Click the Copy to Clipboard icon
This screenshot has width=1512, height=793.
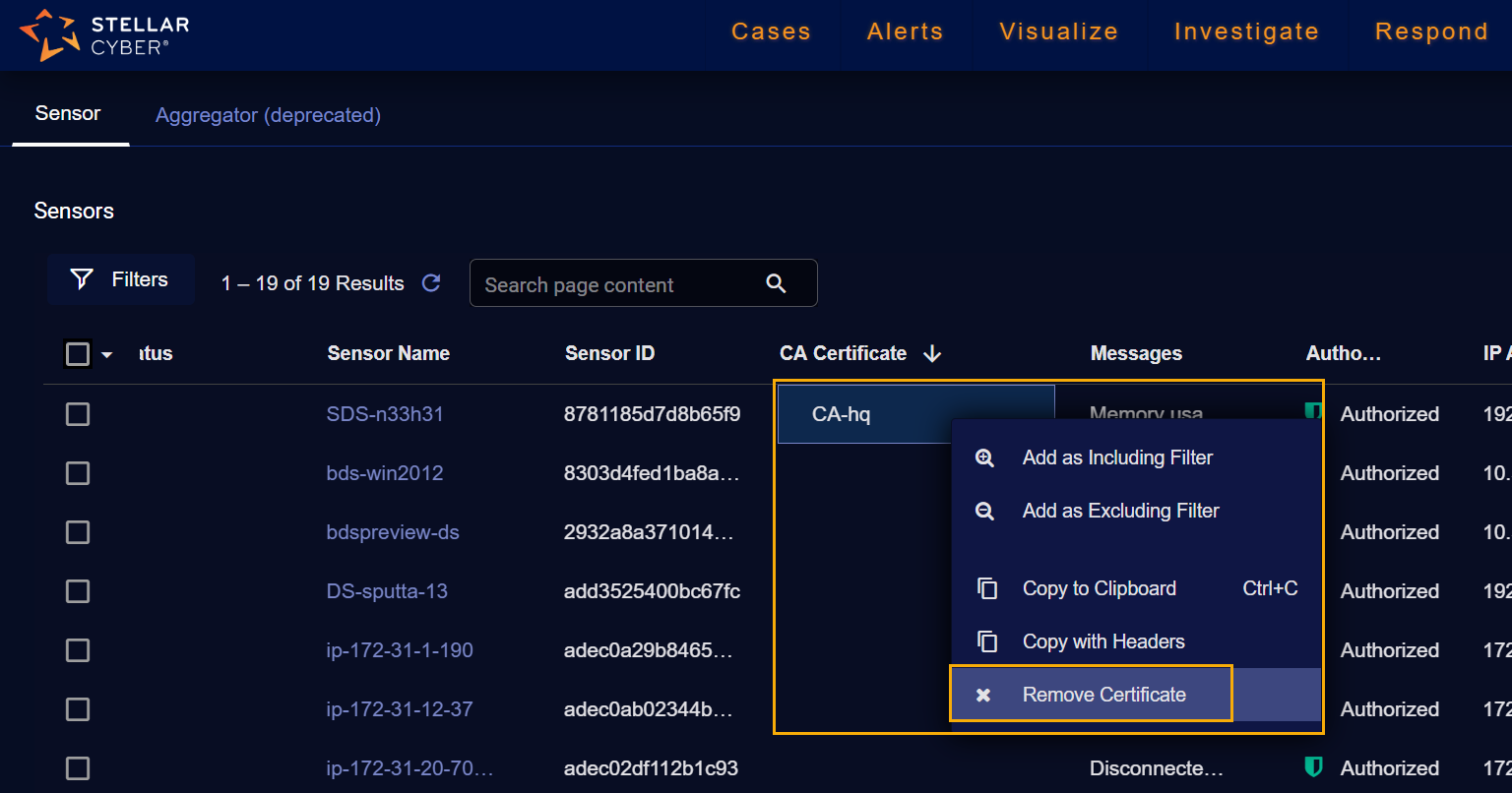986,588
